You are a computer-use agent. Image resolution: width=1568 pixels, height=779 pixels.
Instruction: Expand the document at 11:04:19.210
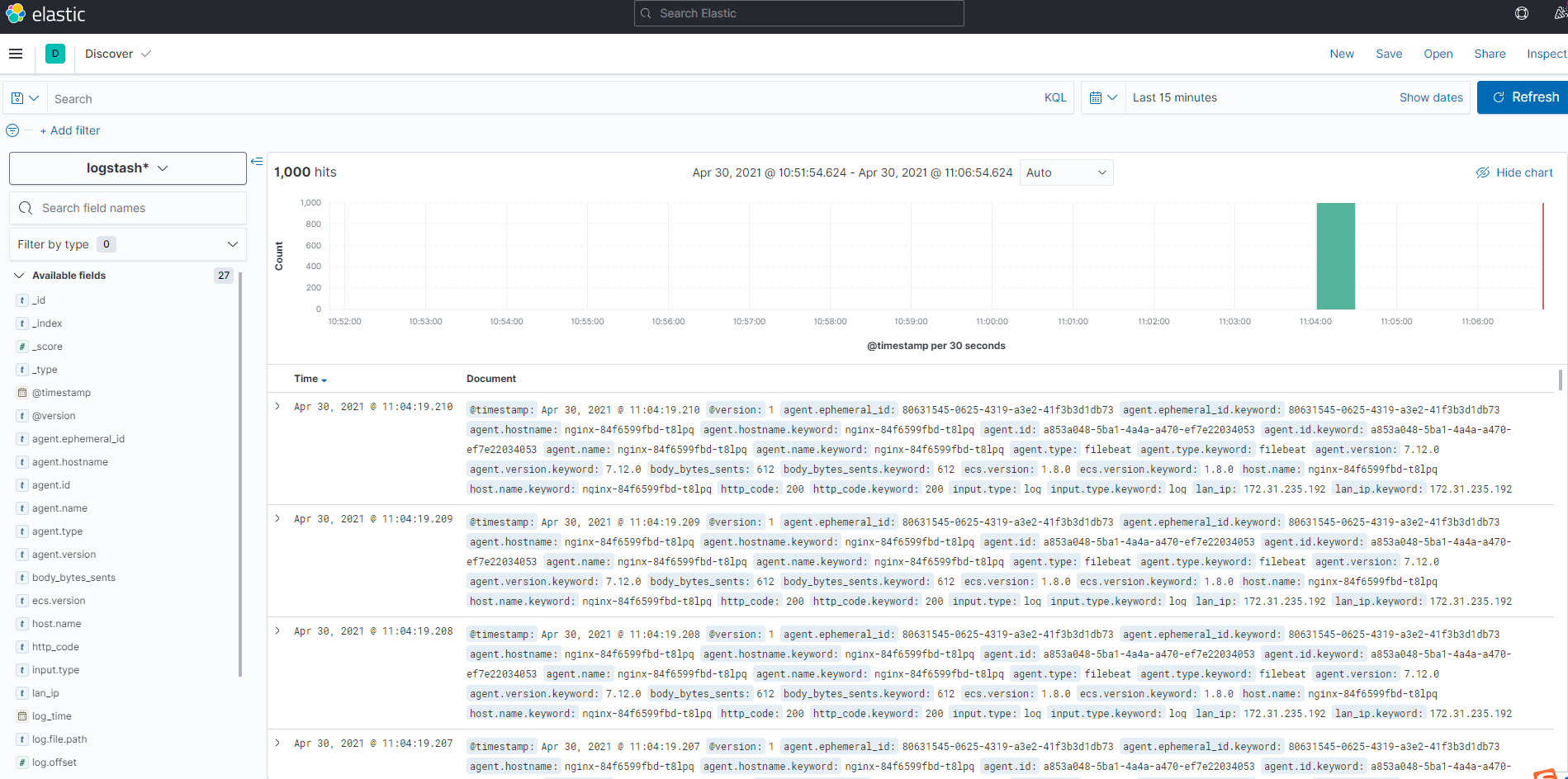click(x=277, y=406)
